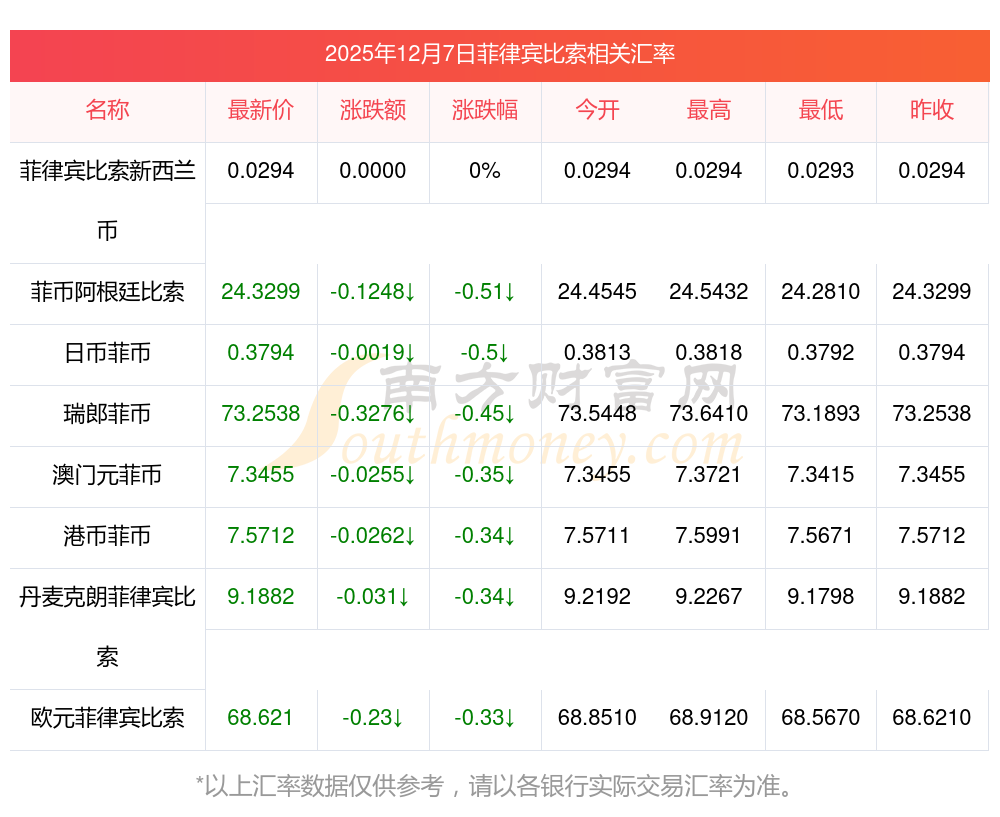This screenshot has width=1000, height=817.
Task: Click the change value 0.0000
Action: [x=372, y=170]
